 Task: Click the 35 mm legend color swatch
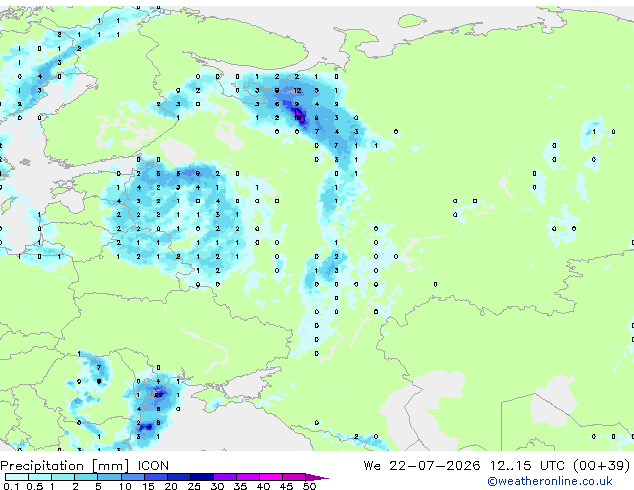[x=248, y=477]
